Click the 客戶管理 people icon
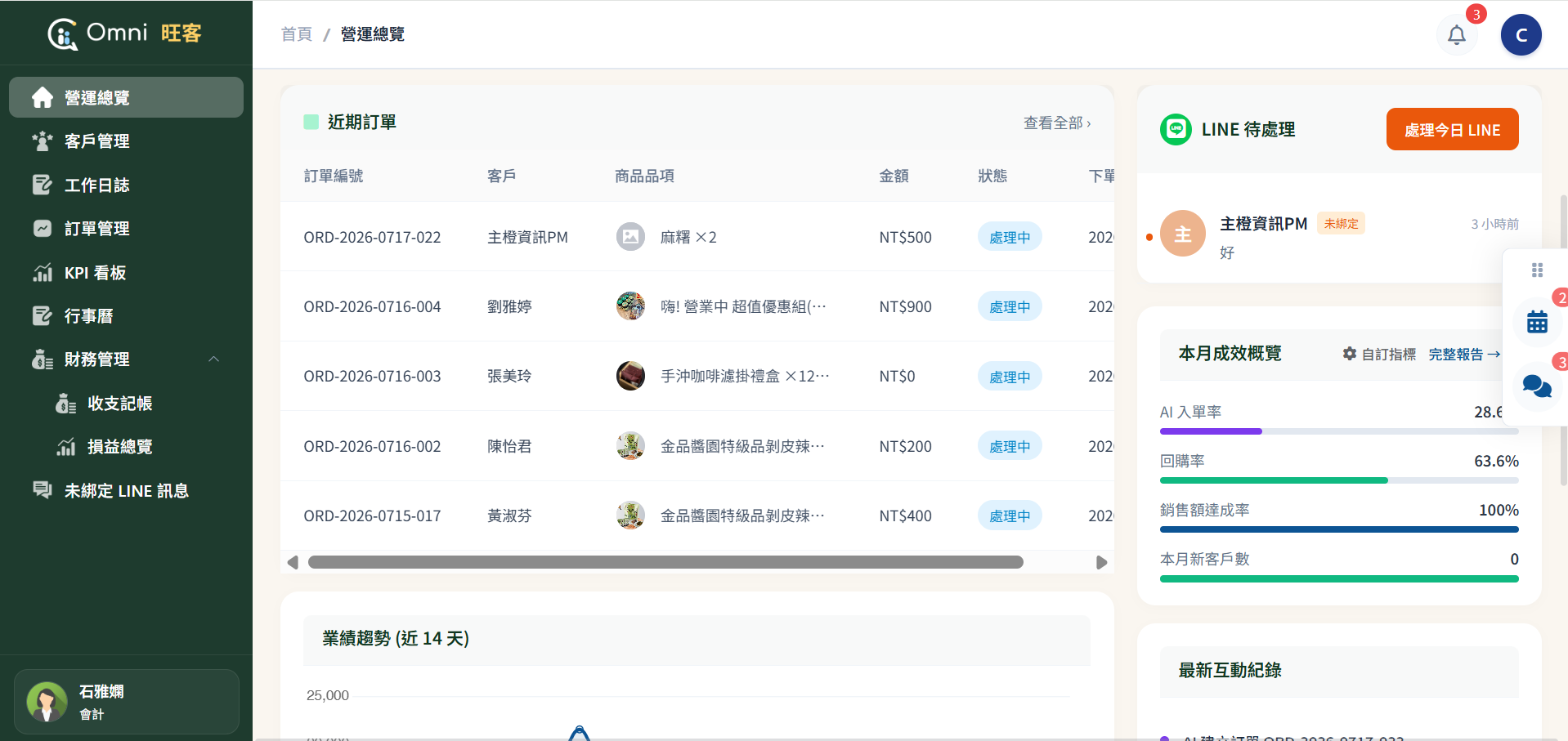 tap(43, 141)
